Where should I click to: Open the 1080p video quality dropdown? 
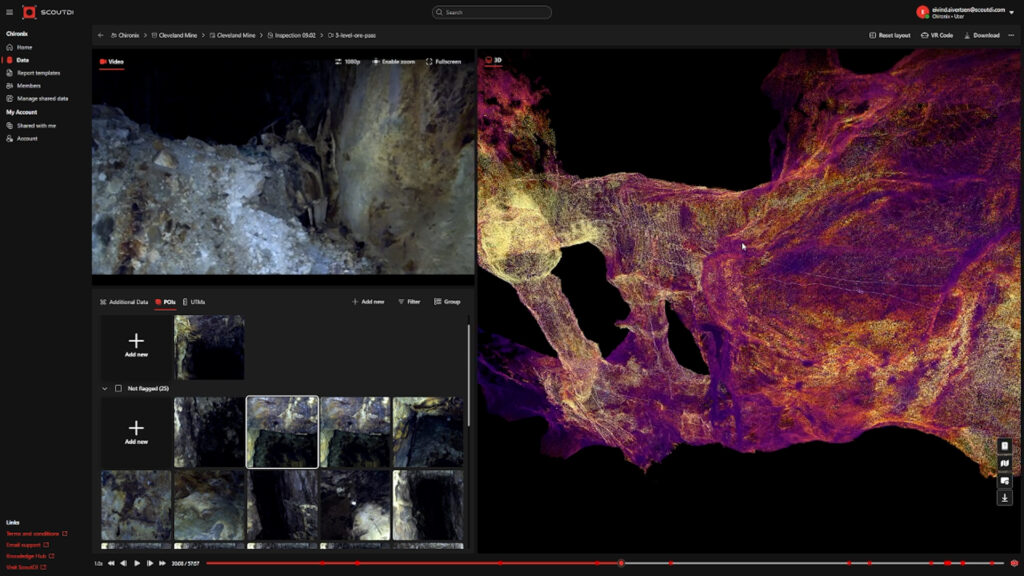tap(347, 61)
